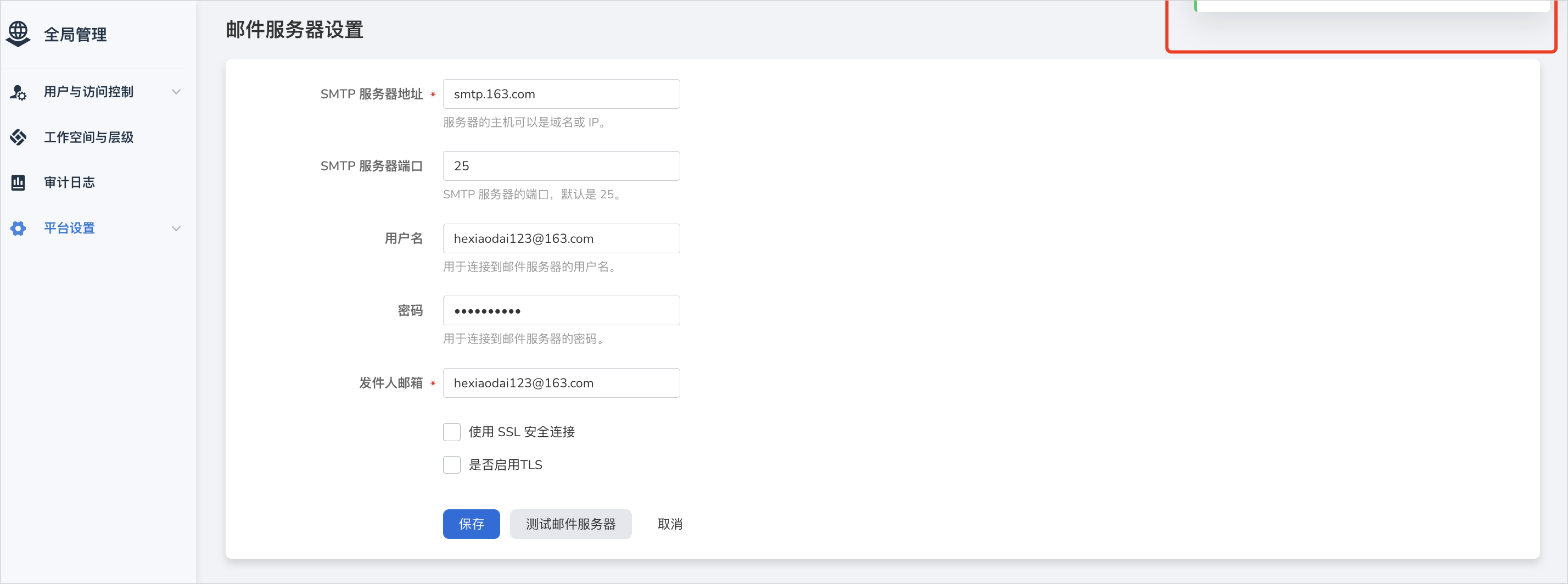The height and width of the screenshot is (584, 1568).
Task: Click the global management globe icon
Action: [x=18, y=34]
